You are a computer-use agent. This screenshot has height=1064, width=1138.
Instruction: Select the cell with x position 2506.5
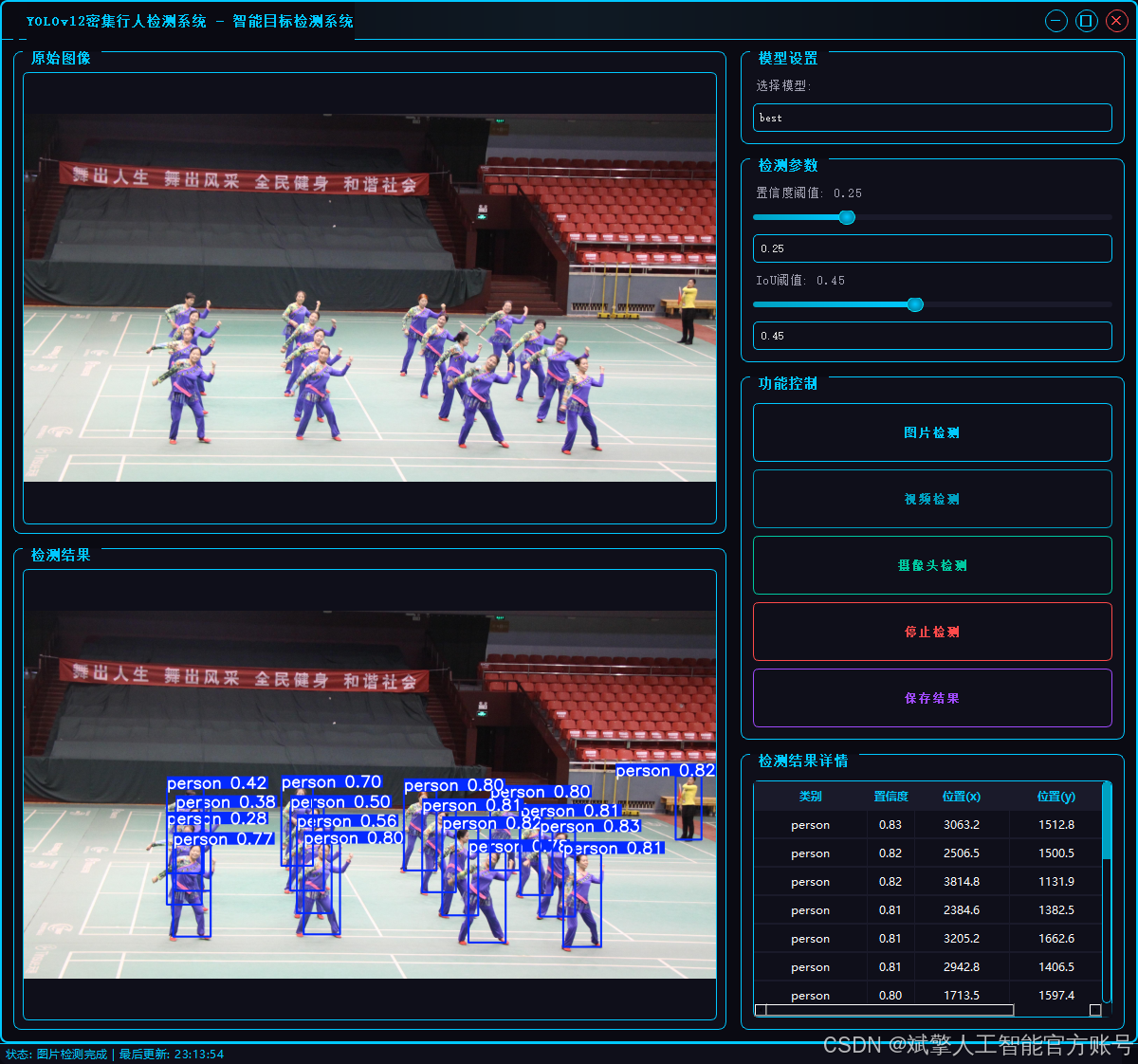962,853
